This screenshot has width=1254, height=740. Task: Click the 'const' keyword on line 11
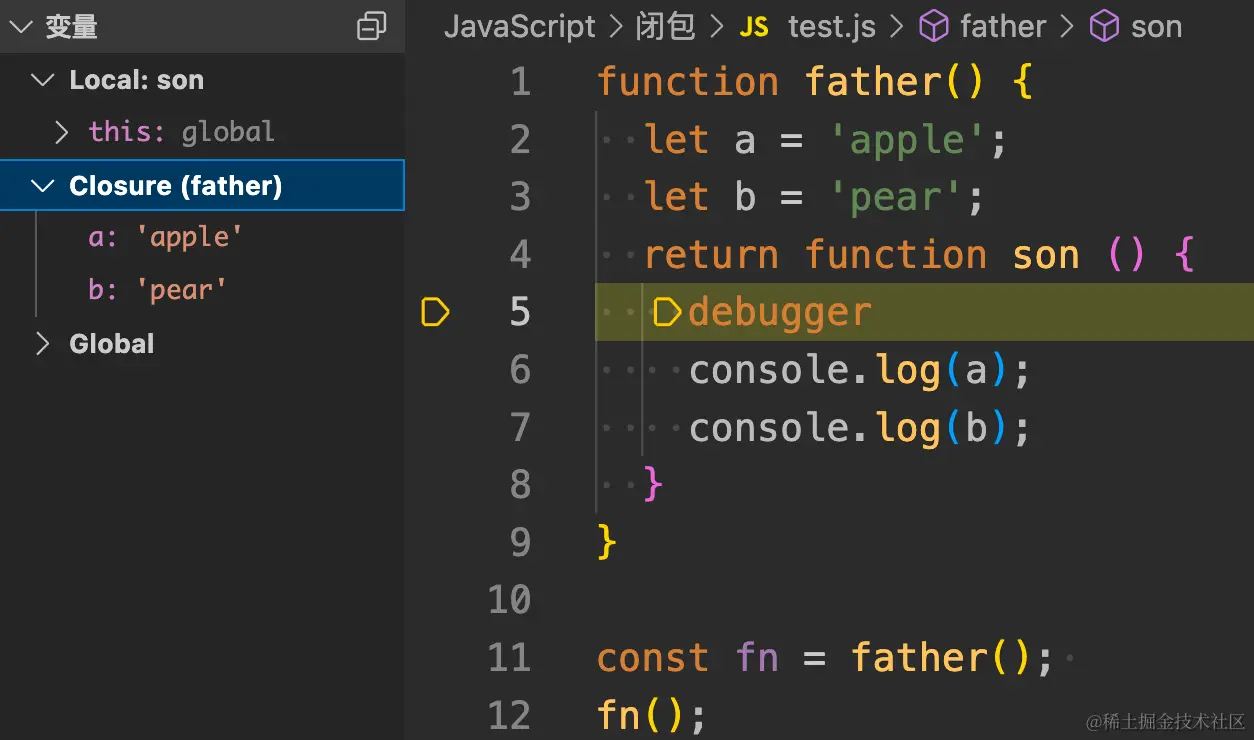pyautogui.click(x=653, y=658)
